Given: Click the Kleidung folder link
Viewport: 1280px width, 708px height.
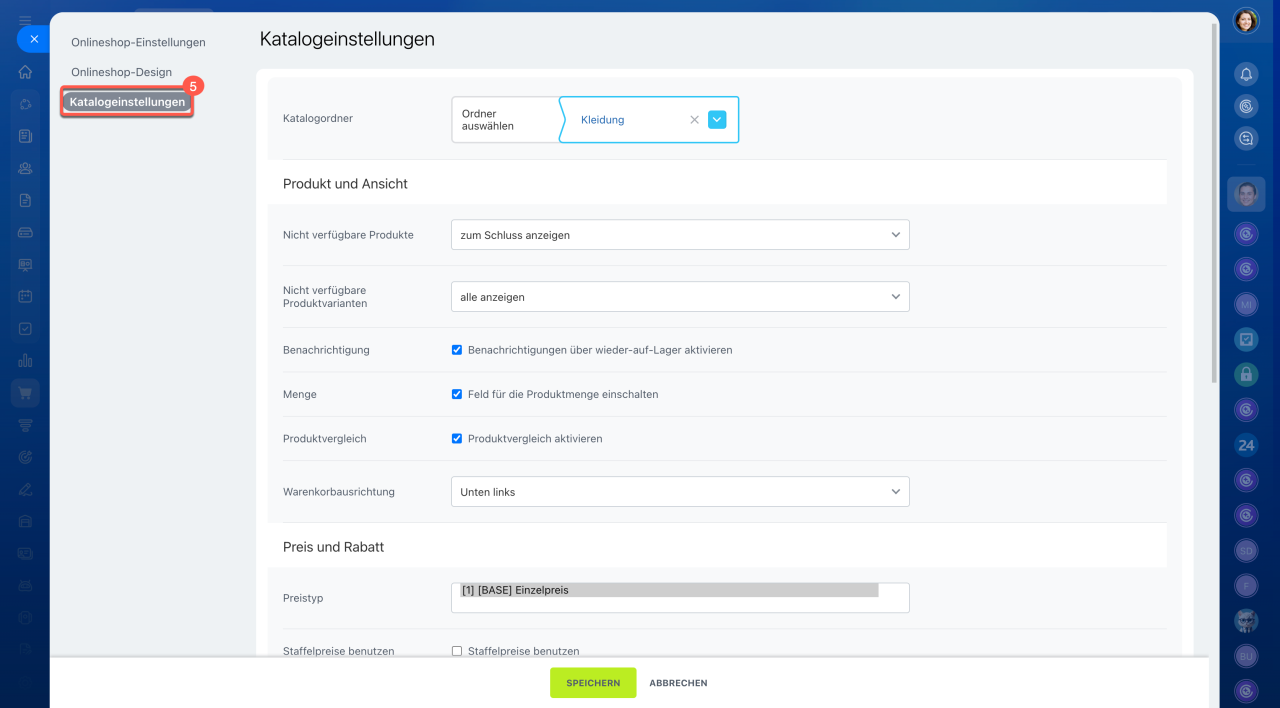Looking at the screenshot, I should [602, 120].
